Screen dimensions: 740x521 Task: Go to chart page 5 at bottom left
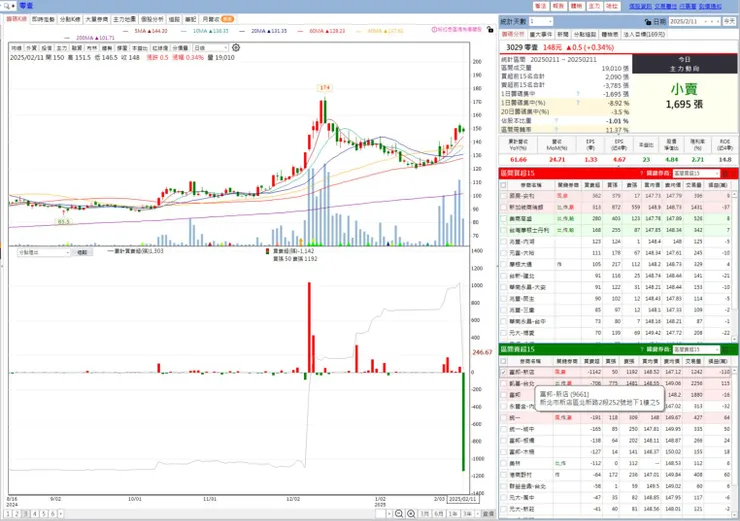click(x=44, y=513)
